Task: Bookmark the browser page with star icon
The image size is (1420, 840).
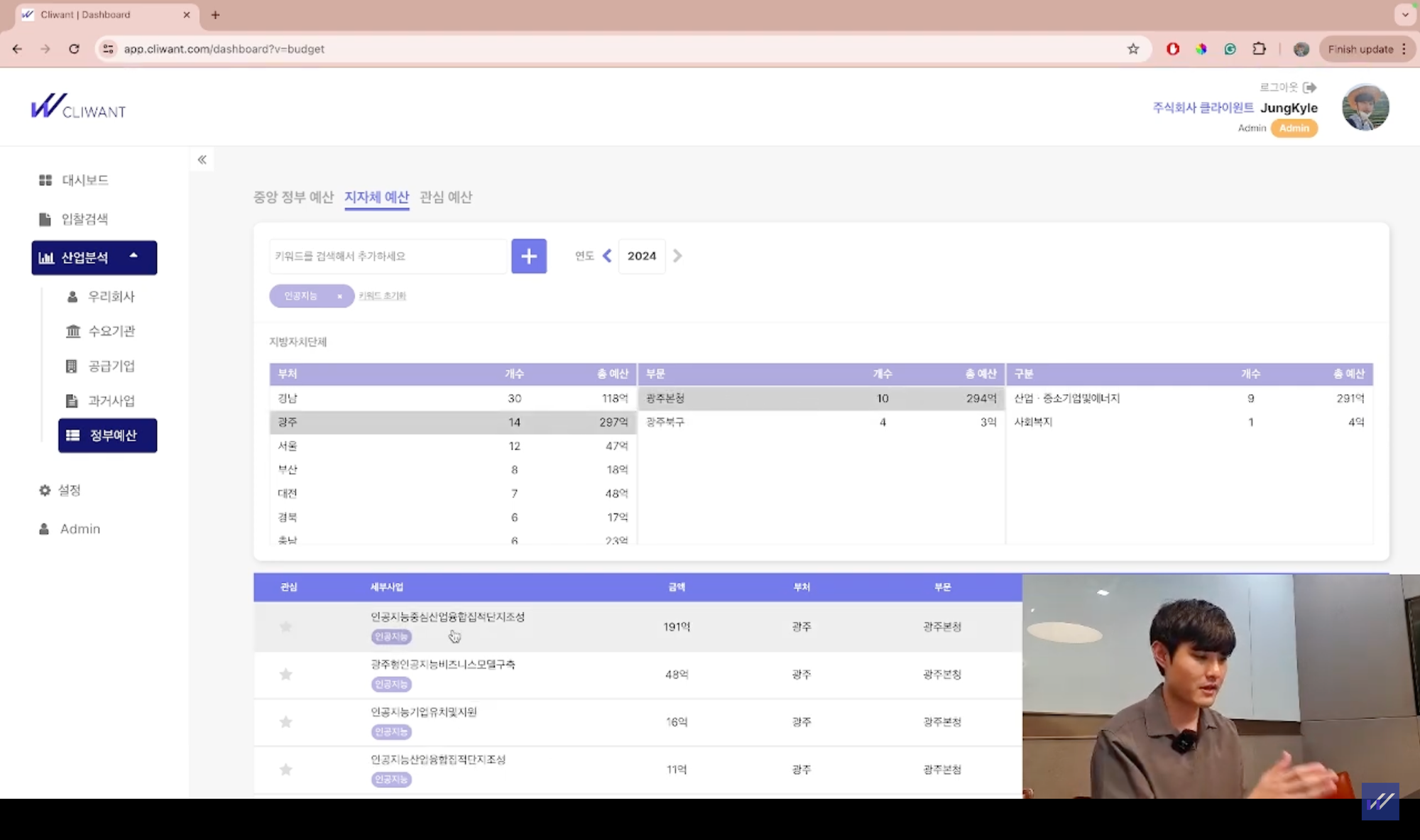Action: pos(1133,49)
